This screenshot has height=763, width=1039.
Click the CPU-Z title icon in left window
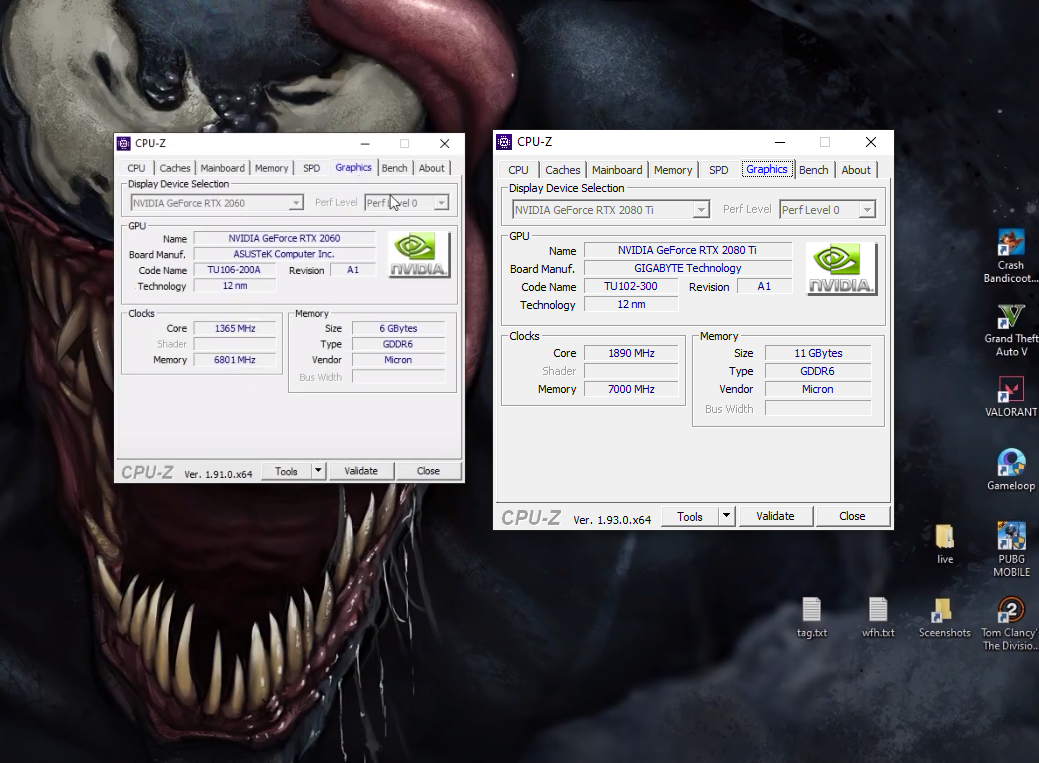[x=124, y=143]
